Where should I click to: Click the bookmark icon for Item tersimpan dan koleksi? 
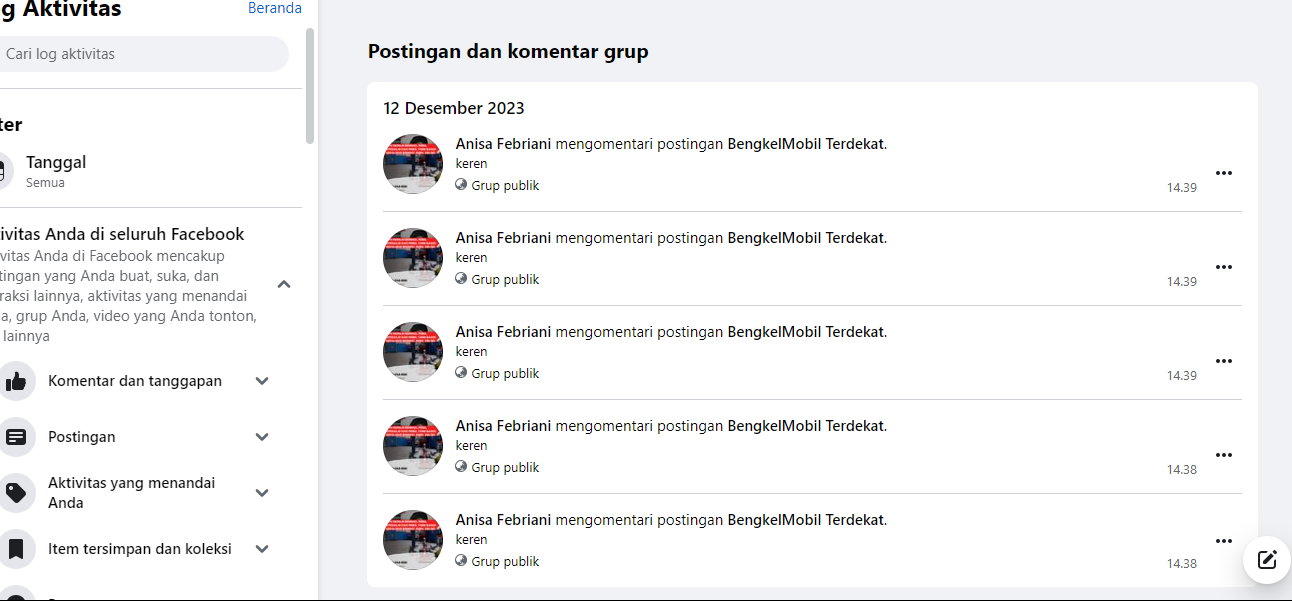[x=15, y=549]
